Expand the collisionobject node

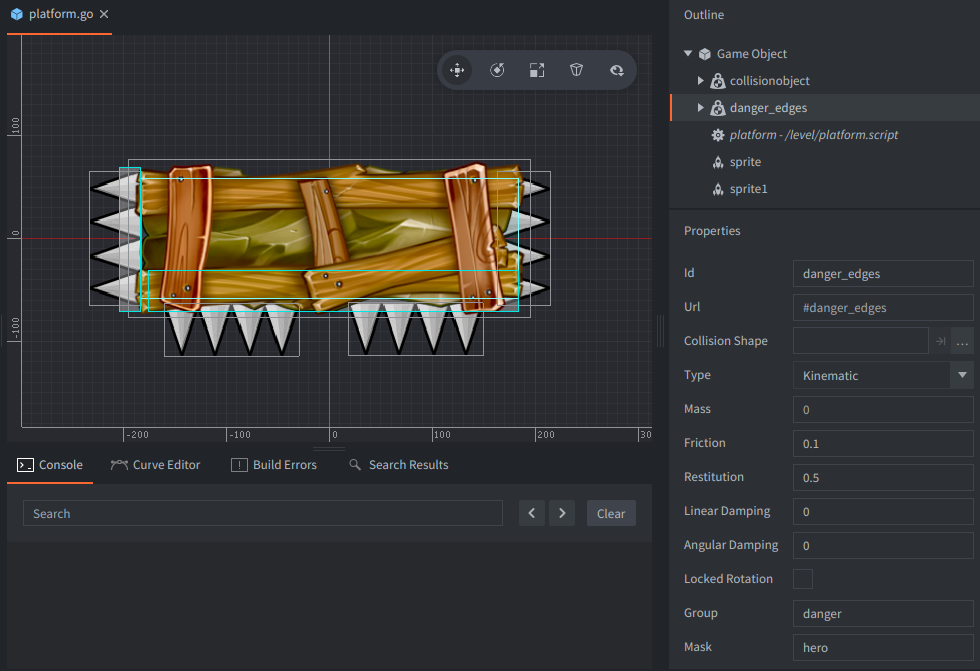click(700, 81)
